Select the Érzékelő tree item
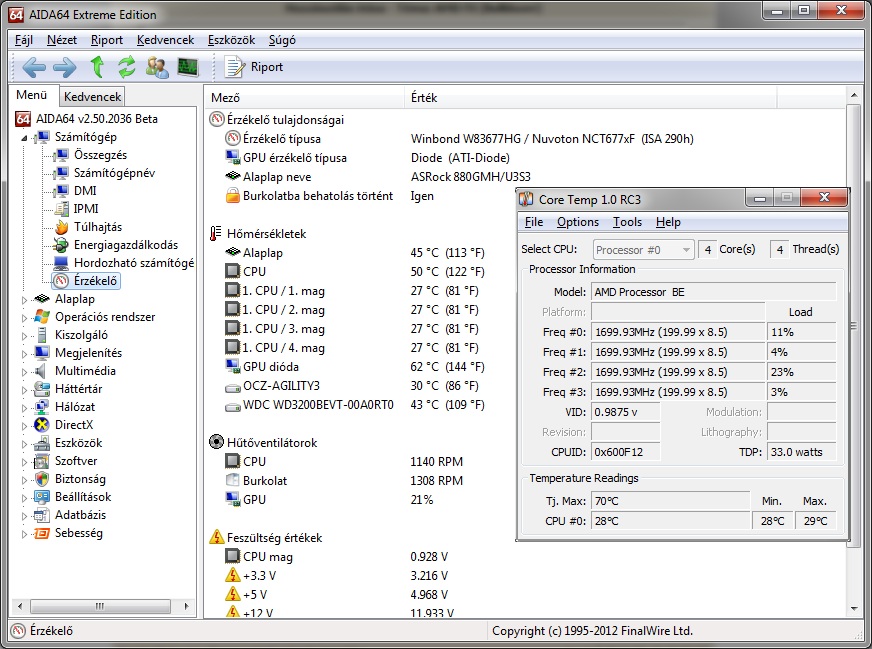The image size is (872, 649). pyautogui.click(x=95, y=281)
